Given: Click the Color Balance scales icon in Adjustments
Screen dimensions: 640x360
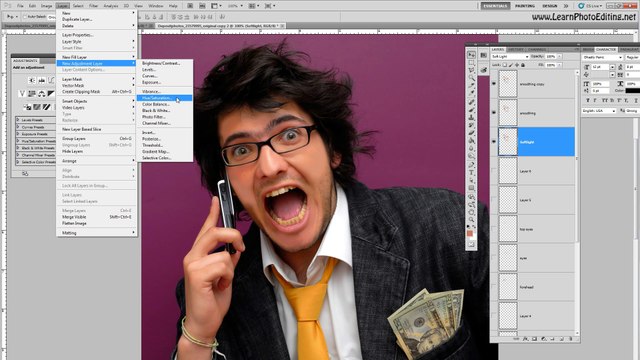Looking at the screenshot, I should click(42, 93).
